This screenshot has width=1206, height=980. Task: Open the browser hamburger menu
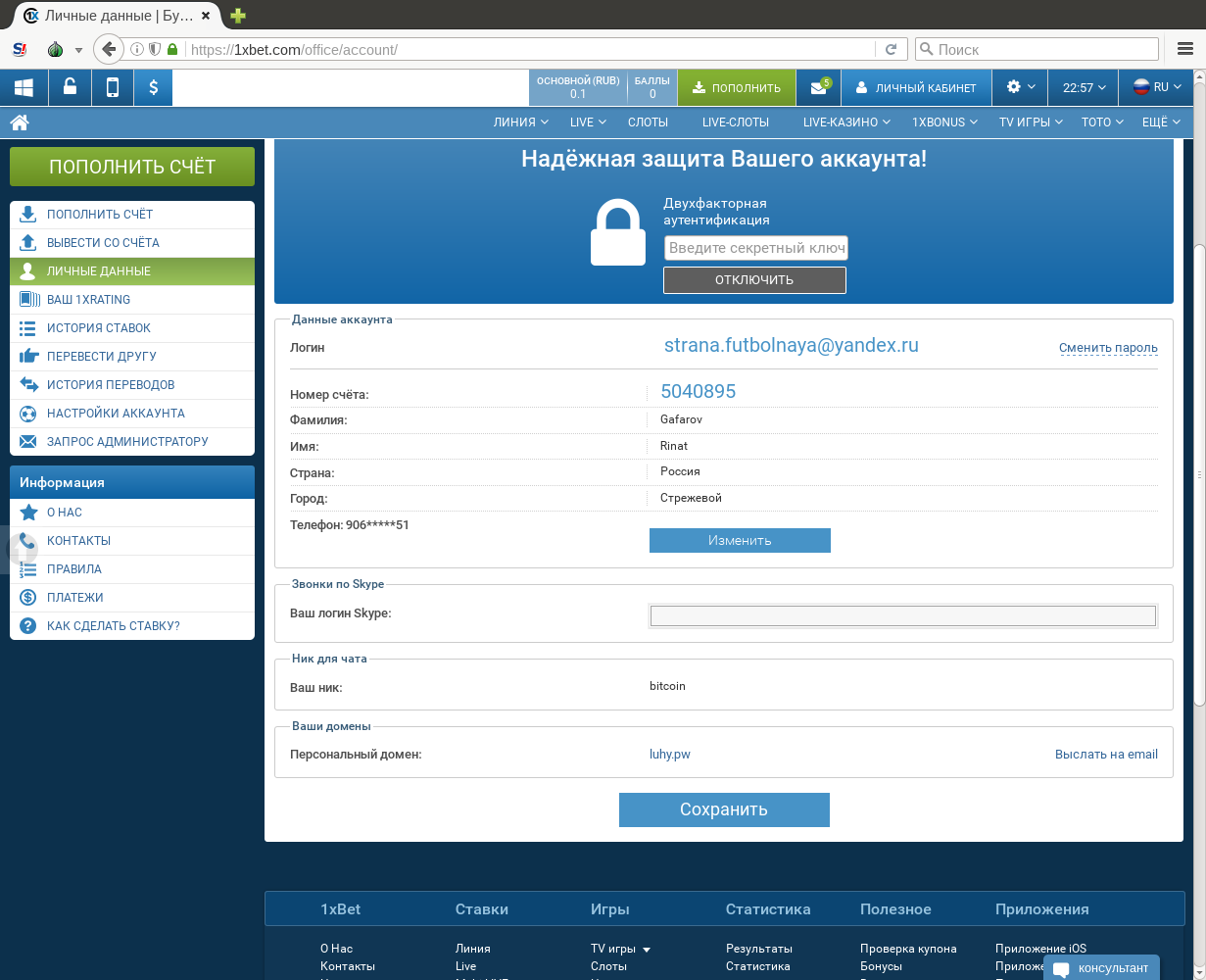point(1182,49)
